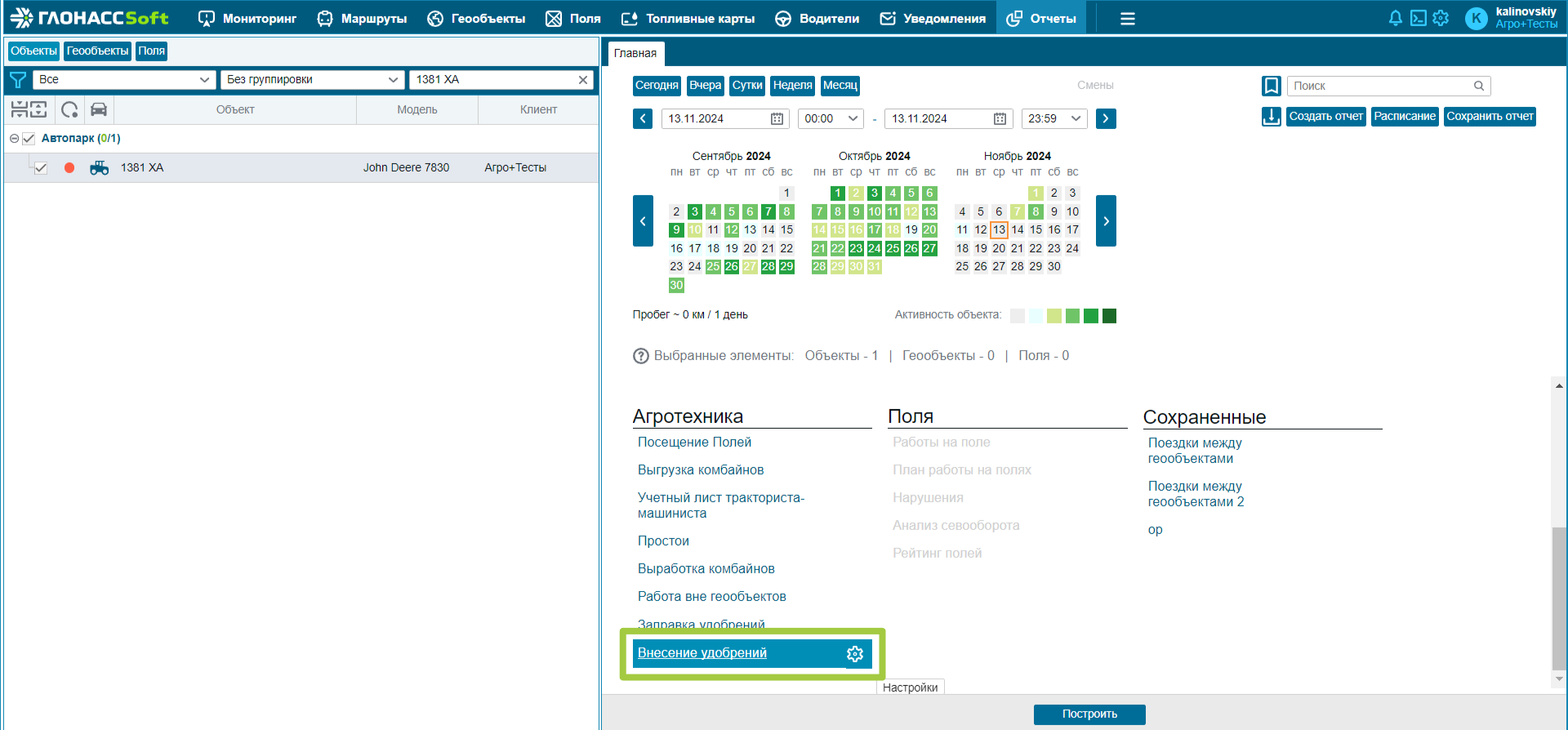Click the car icon in object toolbar
The width and height of the screenshot is (1568, 730).
click(99, 109)
